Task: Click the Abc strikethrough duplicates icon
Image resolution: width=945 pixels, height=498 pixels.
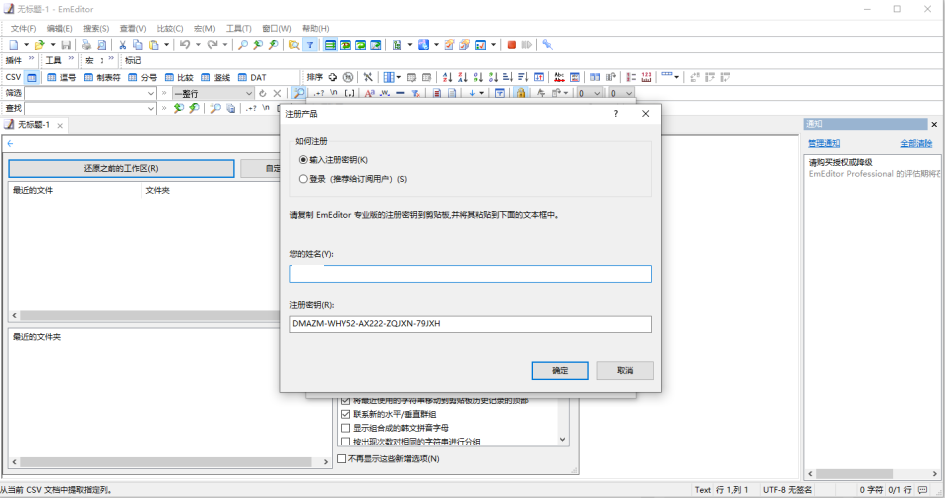Action: click(x=559, y=77)
